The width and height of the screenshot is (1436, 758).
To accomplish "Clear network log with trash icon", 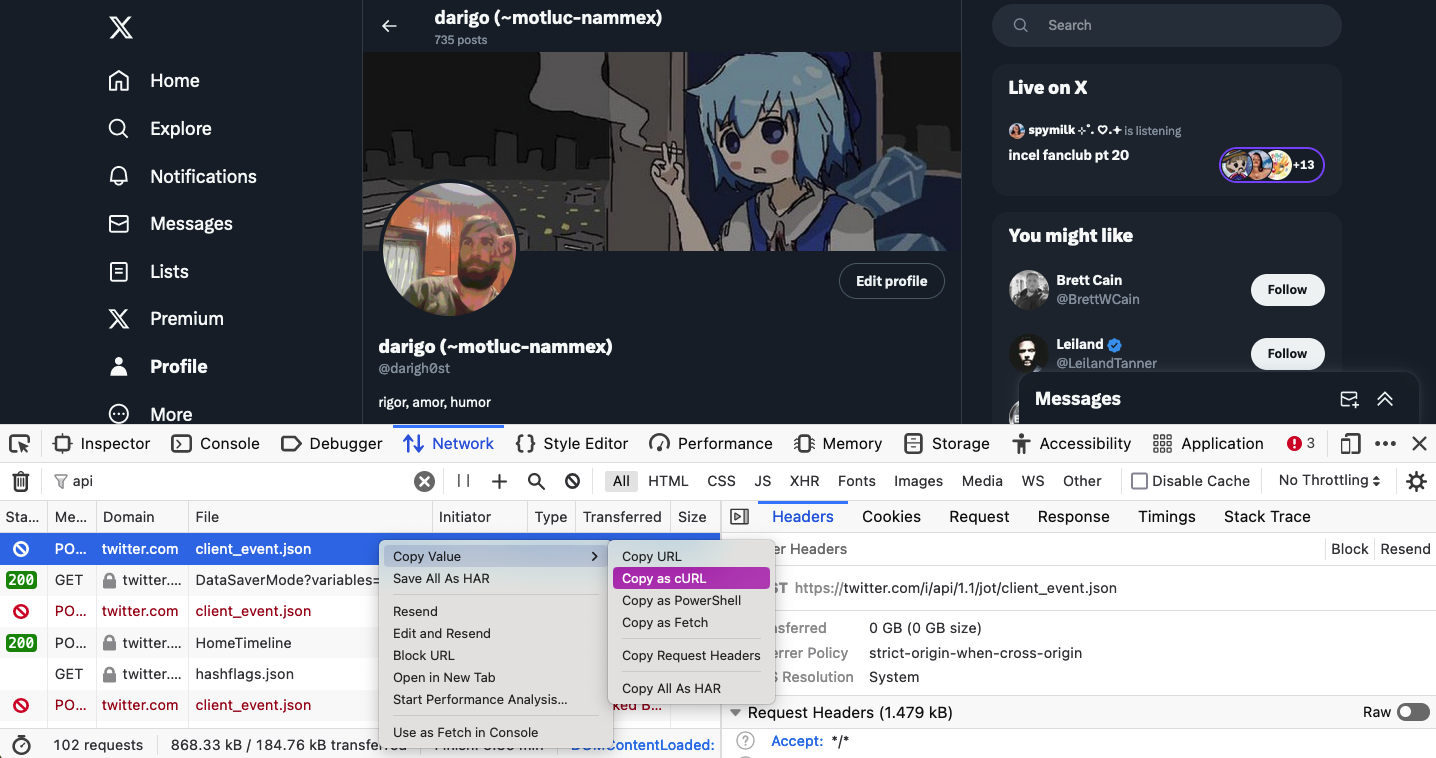I will (x=20, y=481).
